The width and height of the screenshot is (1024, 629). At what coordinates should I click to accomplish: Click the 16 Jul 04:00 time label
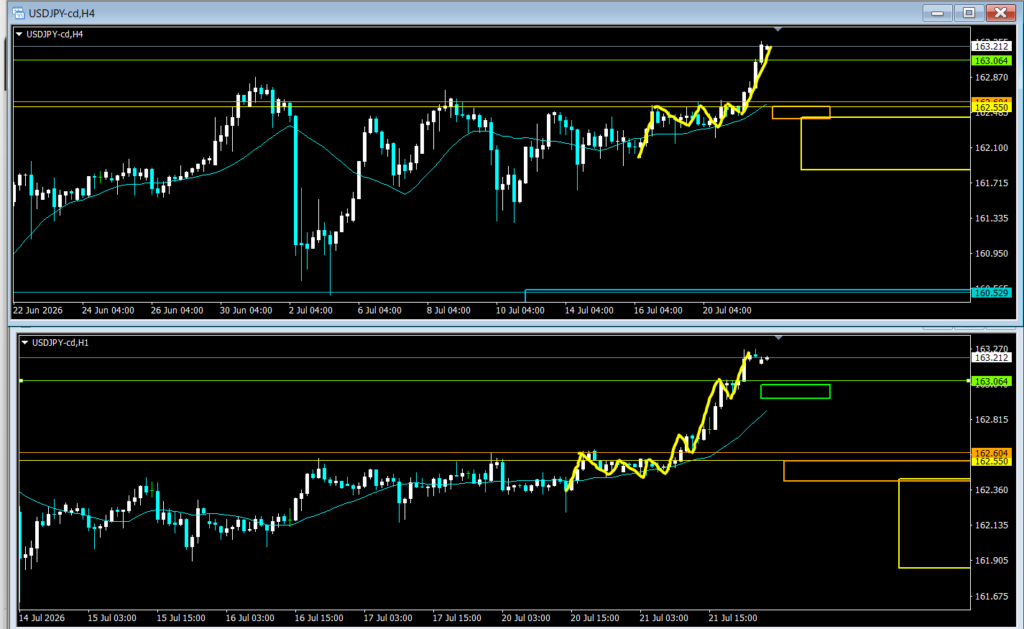point(658,310)
